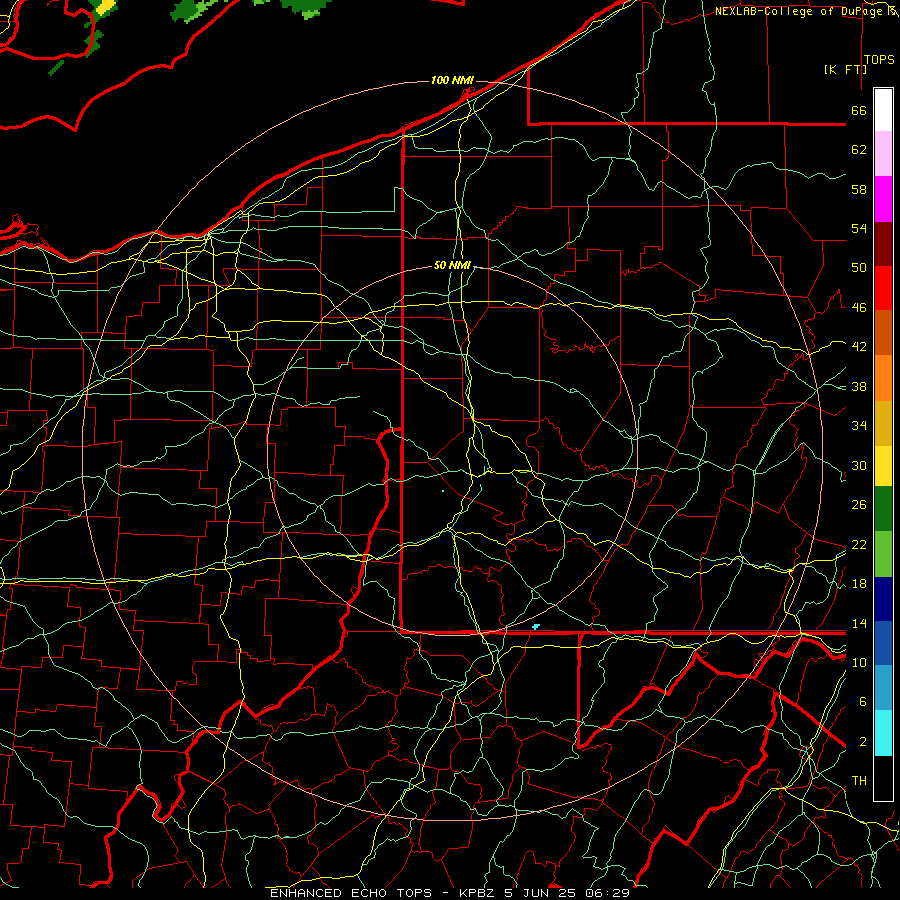Click the legend value '62'

[859, 150]
